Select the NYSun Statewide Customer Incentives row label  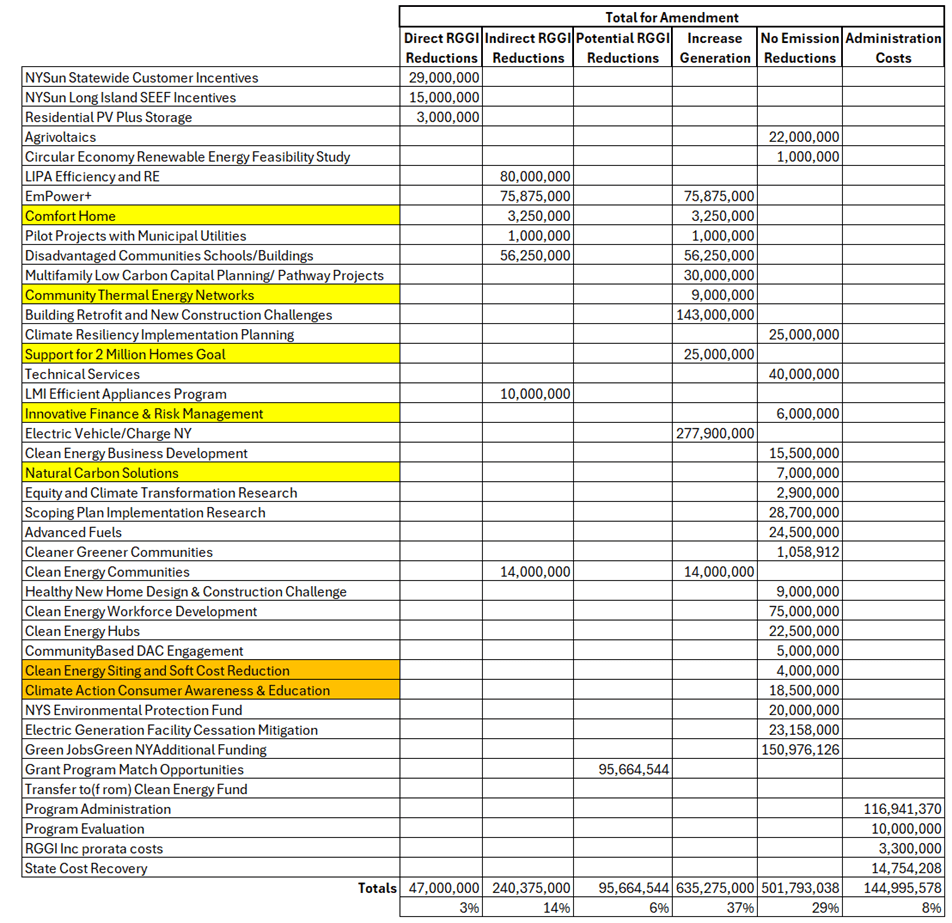tap(141, 78)
